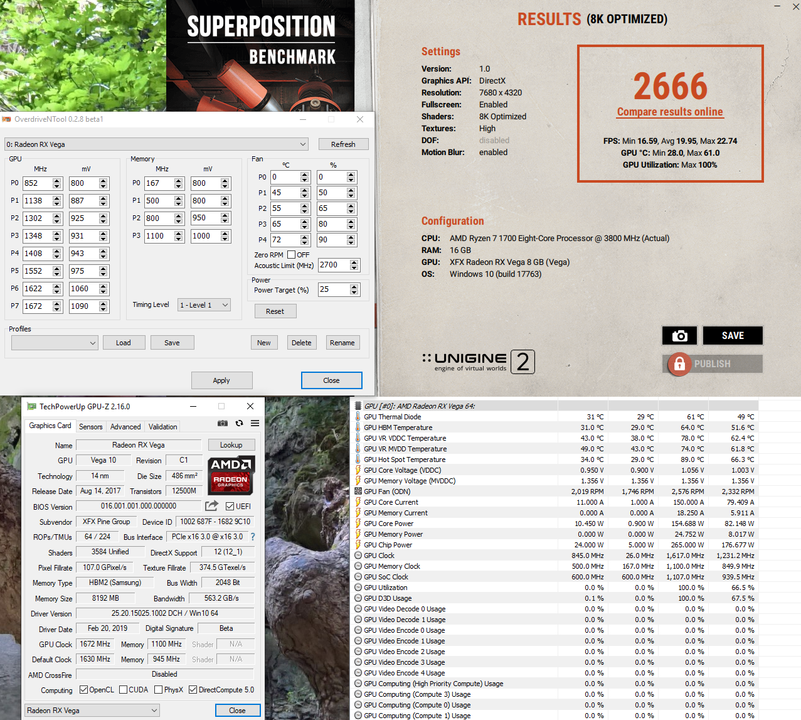Click the New profile button
The width and height of the screenshot is (801, 720).
pyautogui.click(x=264, y=343)
